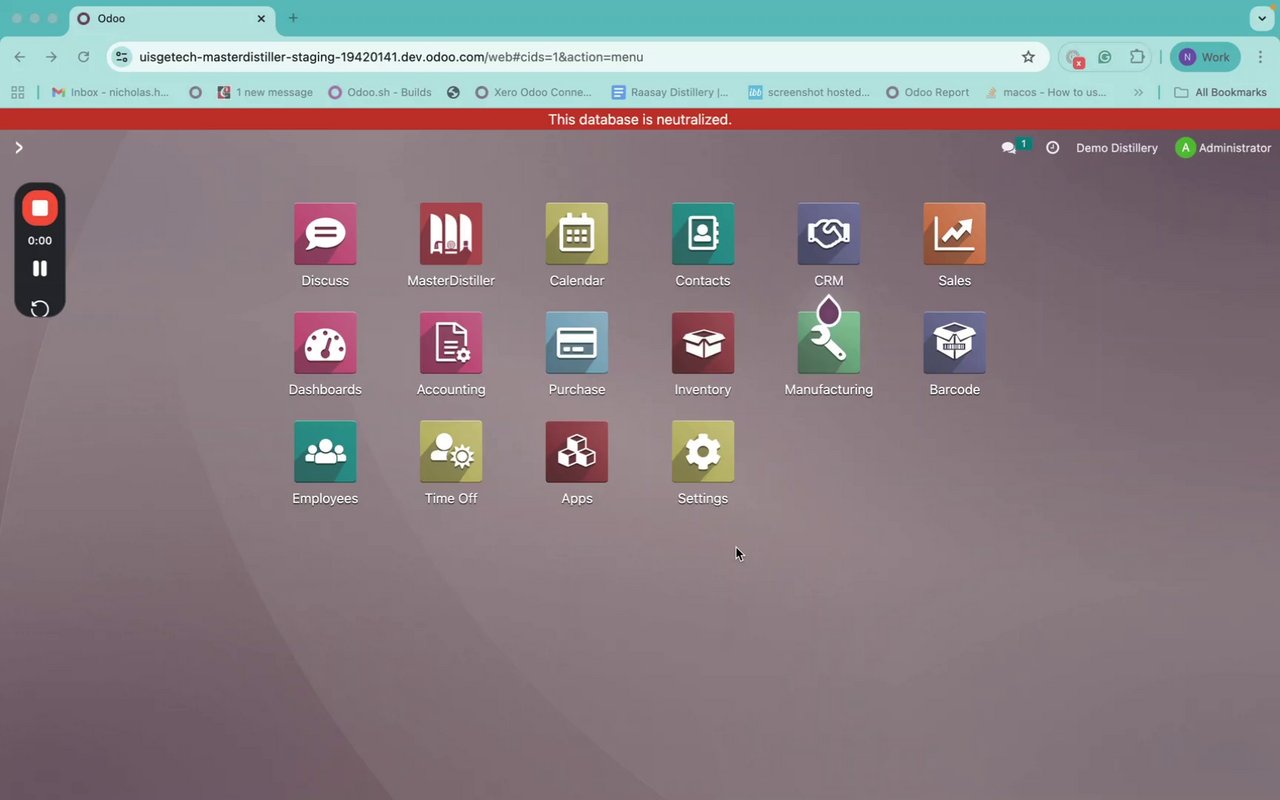Viewport: 1280px width, 800px height.
Task: Open the macos - How to use bookmark
Action: coord(1046,92)
